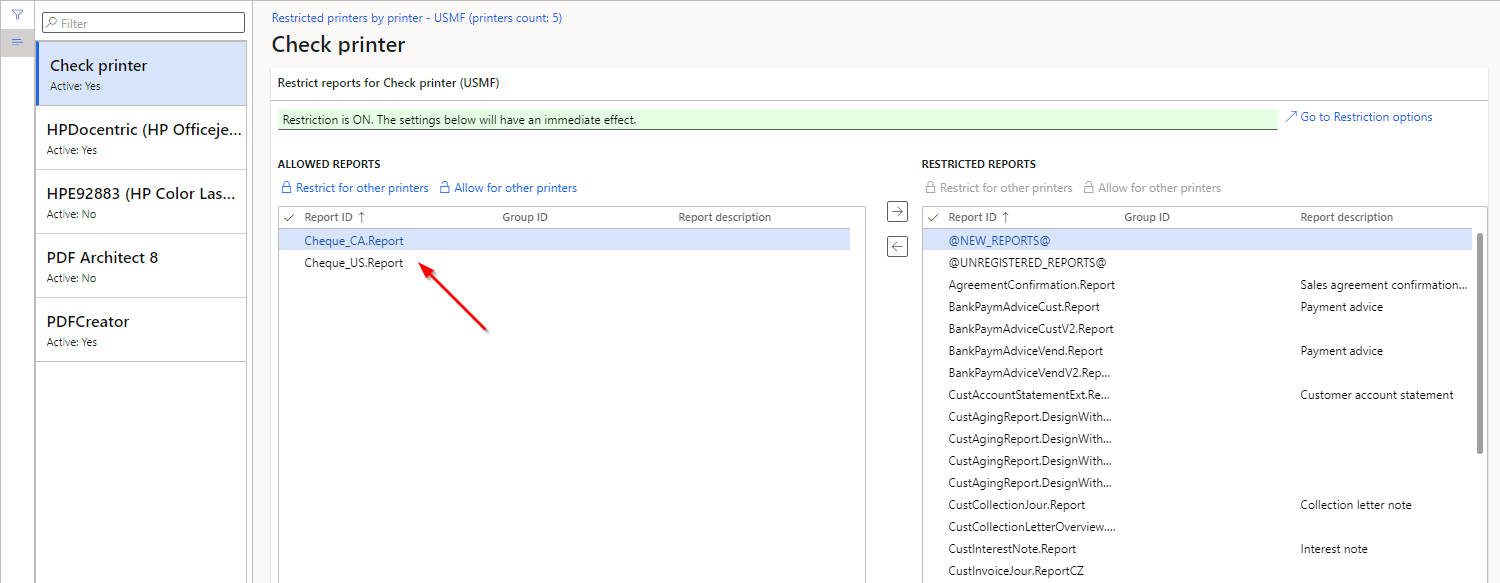Screen dimensions: 1500x583
Task: Select @UNREGISTERED_REPORTS@ row
Action: click(x=1198, y=263)
